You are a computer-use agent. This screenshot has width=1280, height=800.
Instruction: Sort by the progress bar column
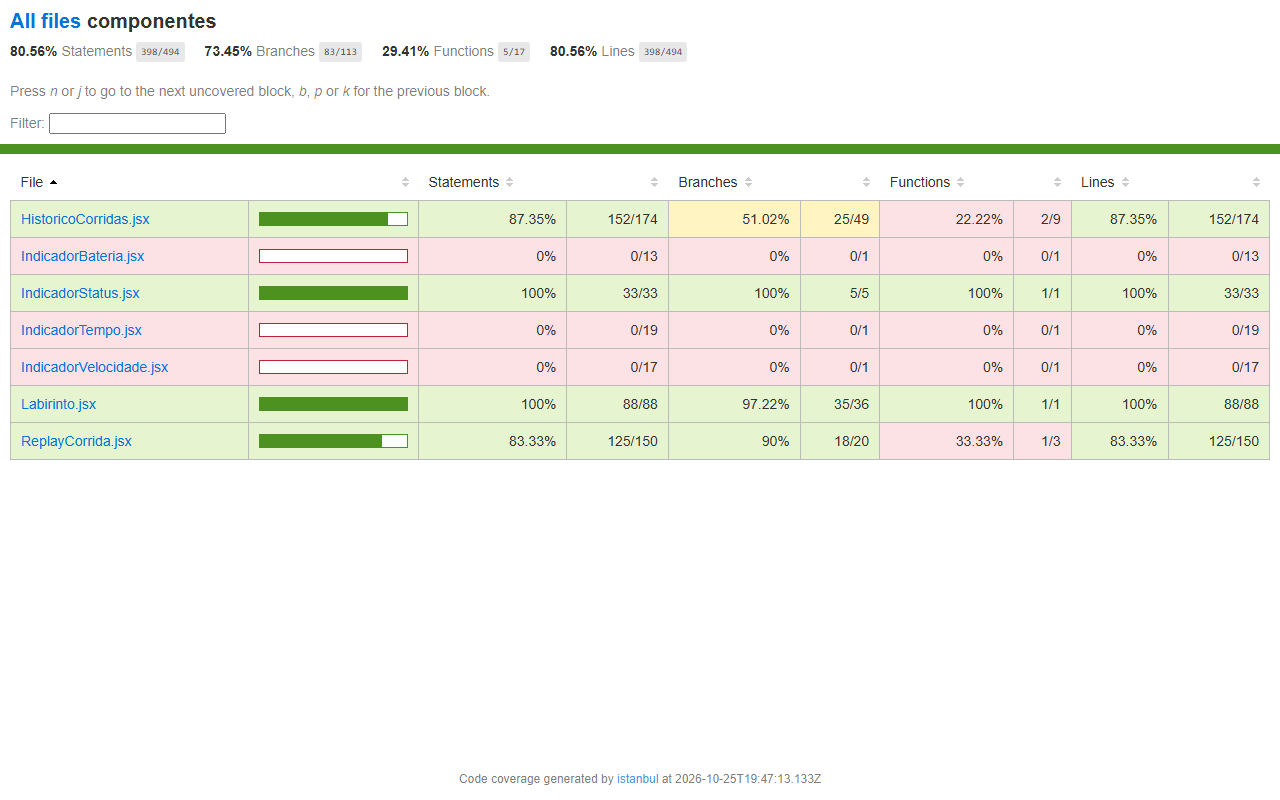pyautogui.click(x=405, y=182)
